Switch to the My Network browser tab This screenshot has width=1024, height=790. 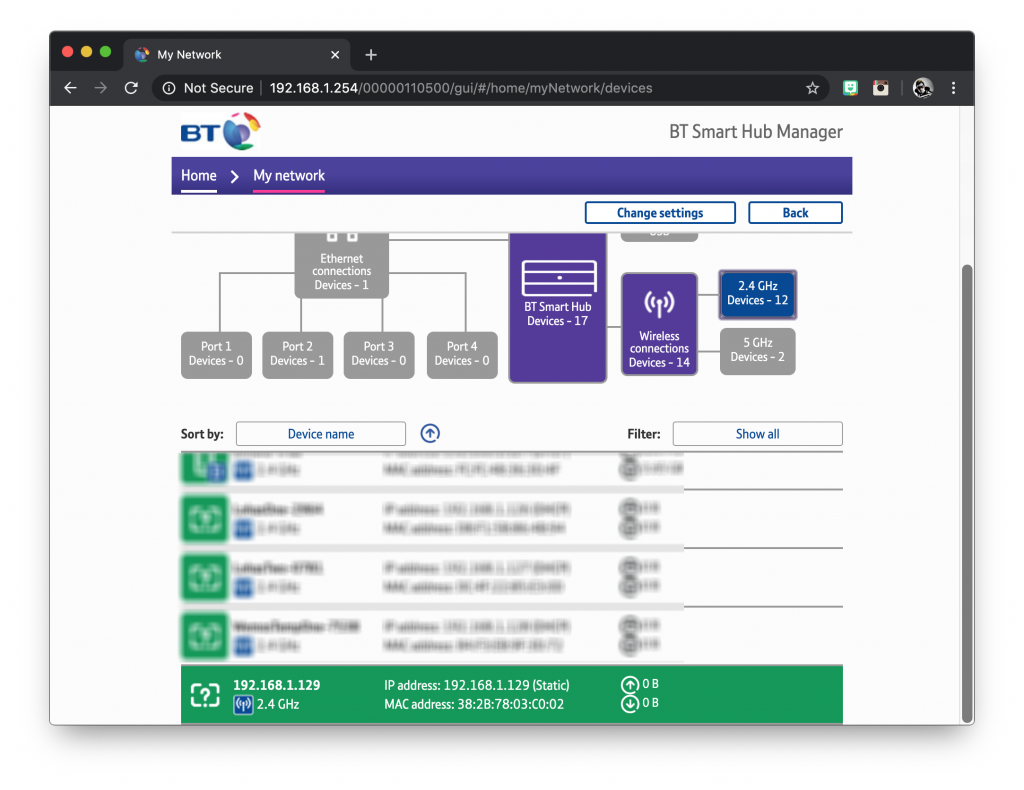point(236,55)
